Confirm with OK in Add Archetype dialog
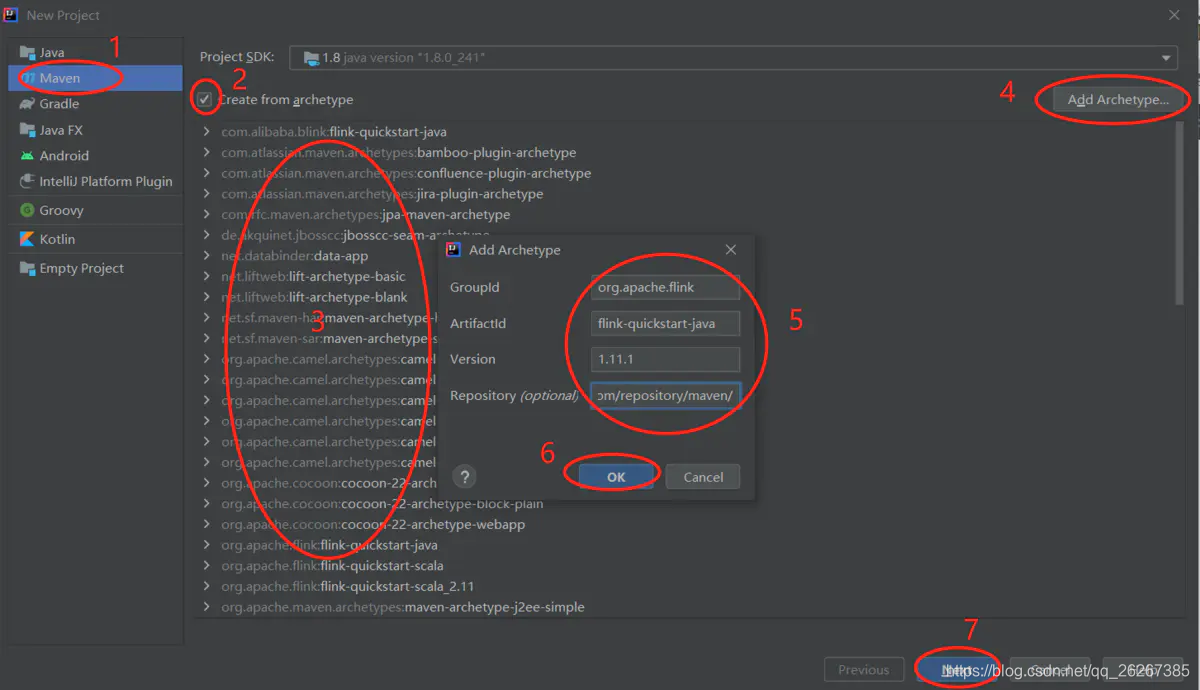1200x690 pixels. pos(616,477)
